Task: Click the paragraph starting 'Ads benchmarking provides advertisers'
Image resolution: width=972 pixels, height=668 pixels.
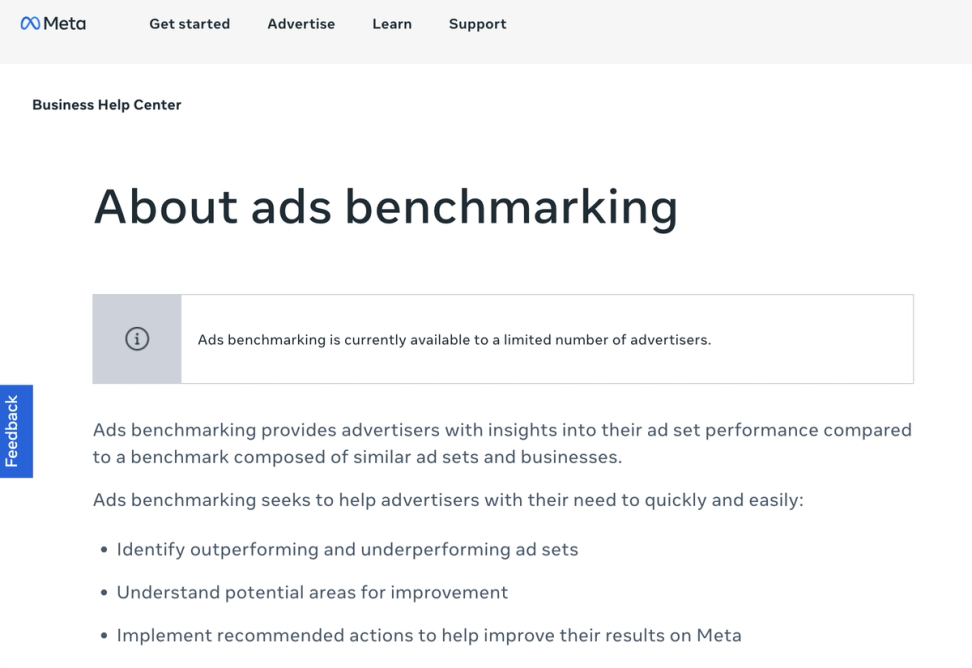Action: point(502,443)
